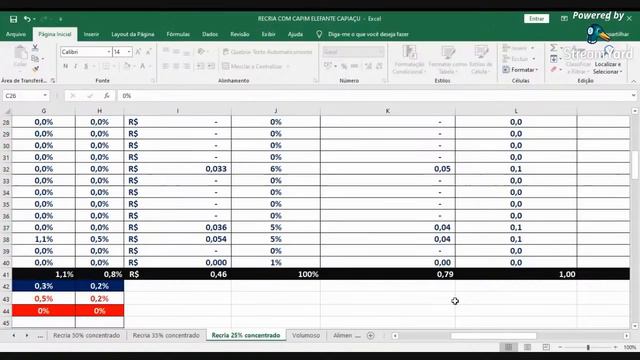Open the Layout da Página tab

[x=133, y=34]
